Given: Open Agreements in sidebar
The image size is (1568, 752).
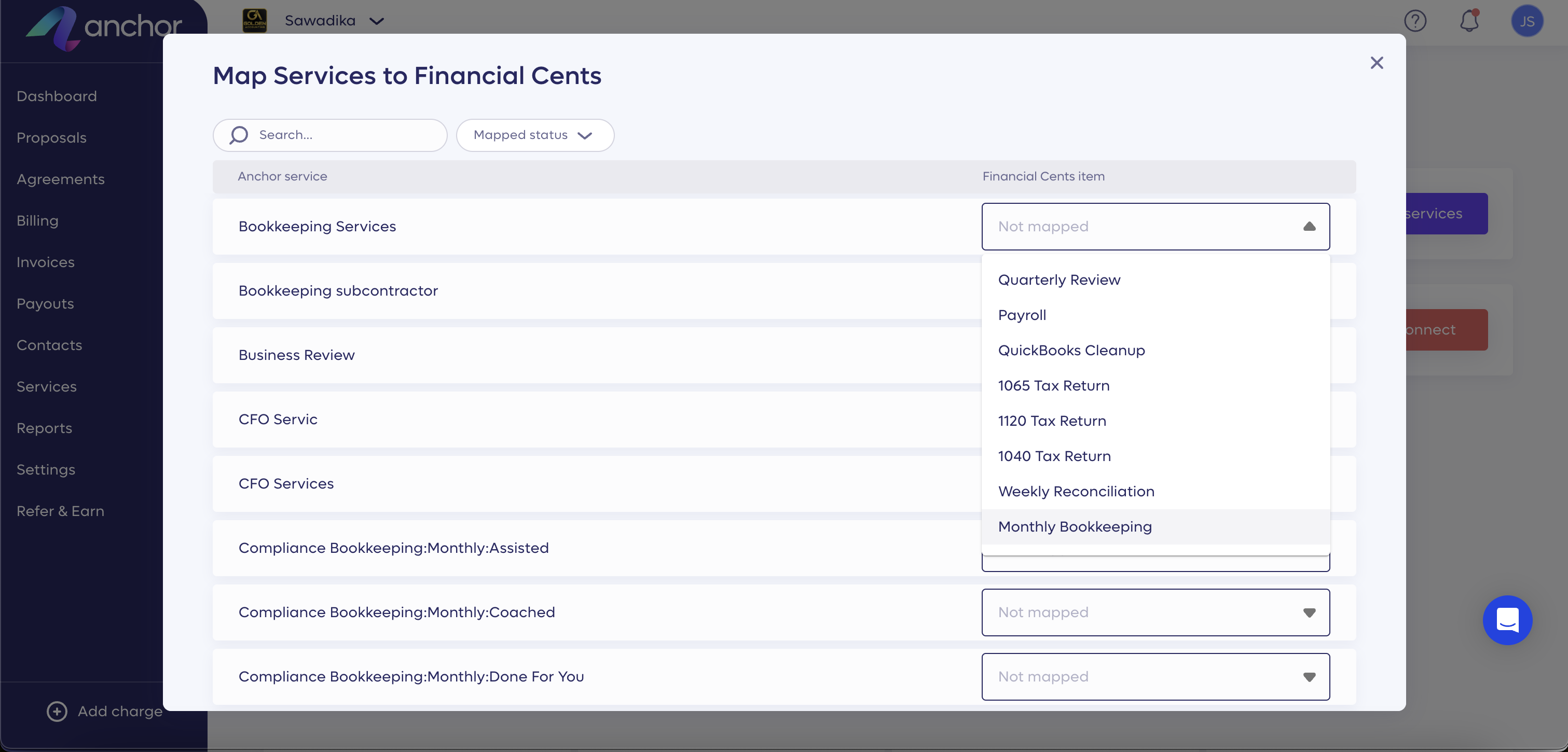Looking at the screenshot, I should tap(60, 179).
